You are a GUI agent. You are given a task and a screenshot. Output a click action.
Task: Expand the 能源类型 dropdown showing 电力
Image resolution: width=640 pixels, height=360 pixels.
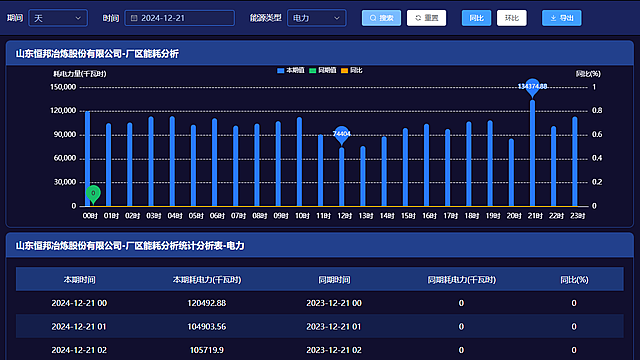tap(317, 18)
